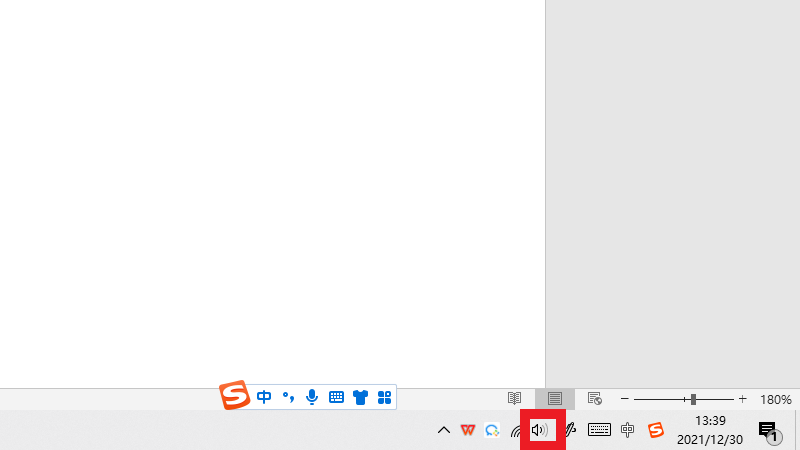The height and width of the screenshot is (450, 800).
Task: Select the Print Layout view
Action: click(555, 399)
